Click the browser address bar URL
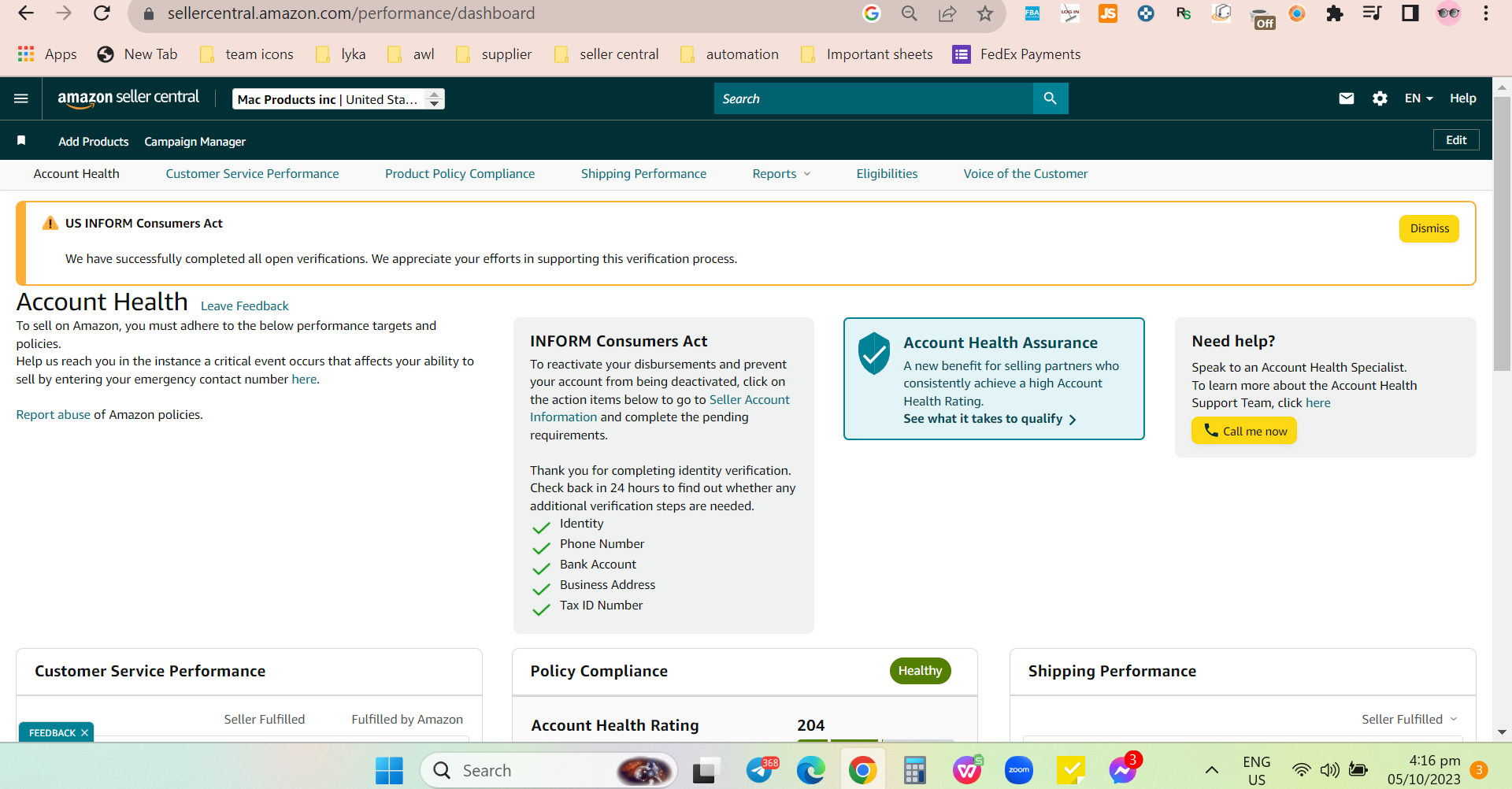 point(351,13)
